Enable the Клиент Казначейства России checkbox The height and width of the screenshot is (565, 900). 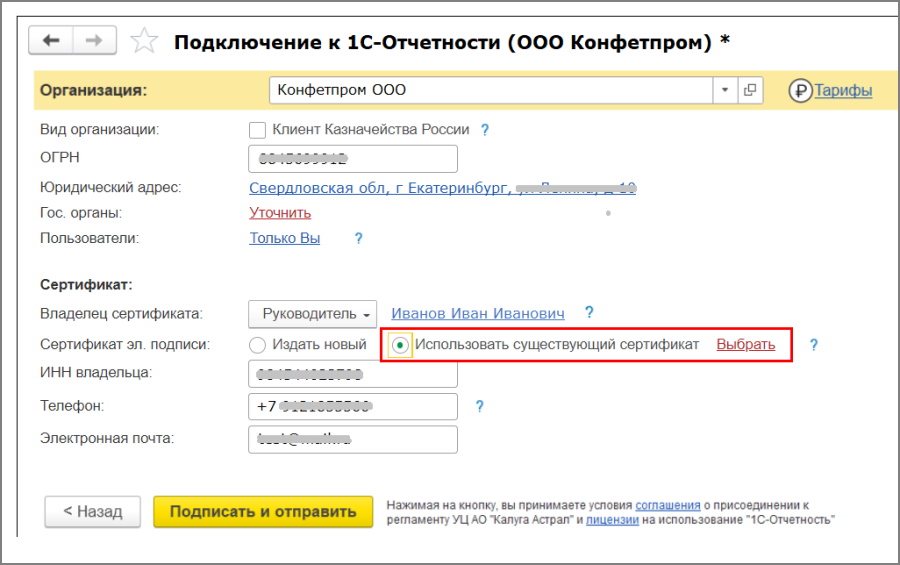click(x=257, y=130)
